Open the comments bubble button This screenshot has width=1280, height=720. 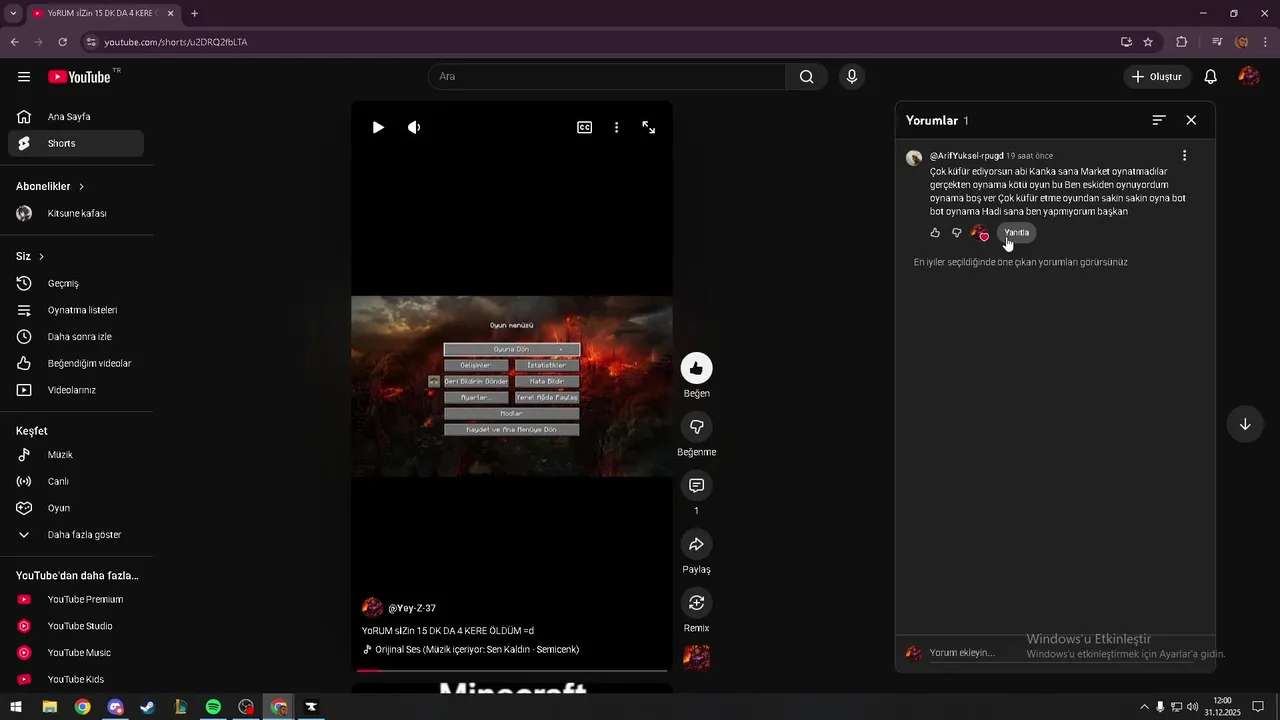[696, 486]
